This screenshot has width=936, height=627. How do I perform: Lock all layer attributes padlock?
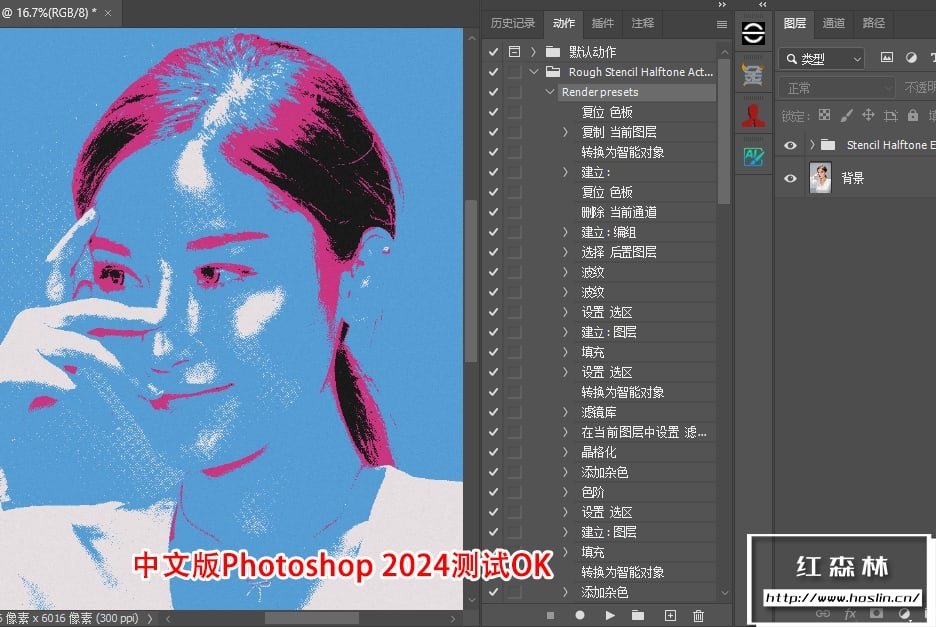pos(913,115)
